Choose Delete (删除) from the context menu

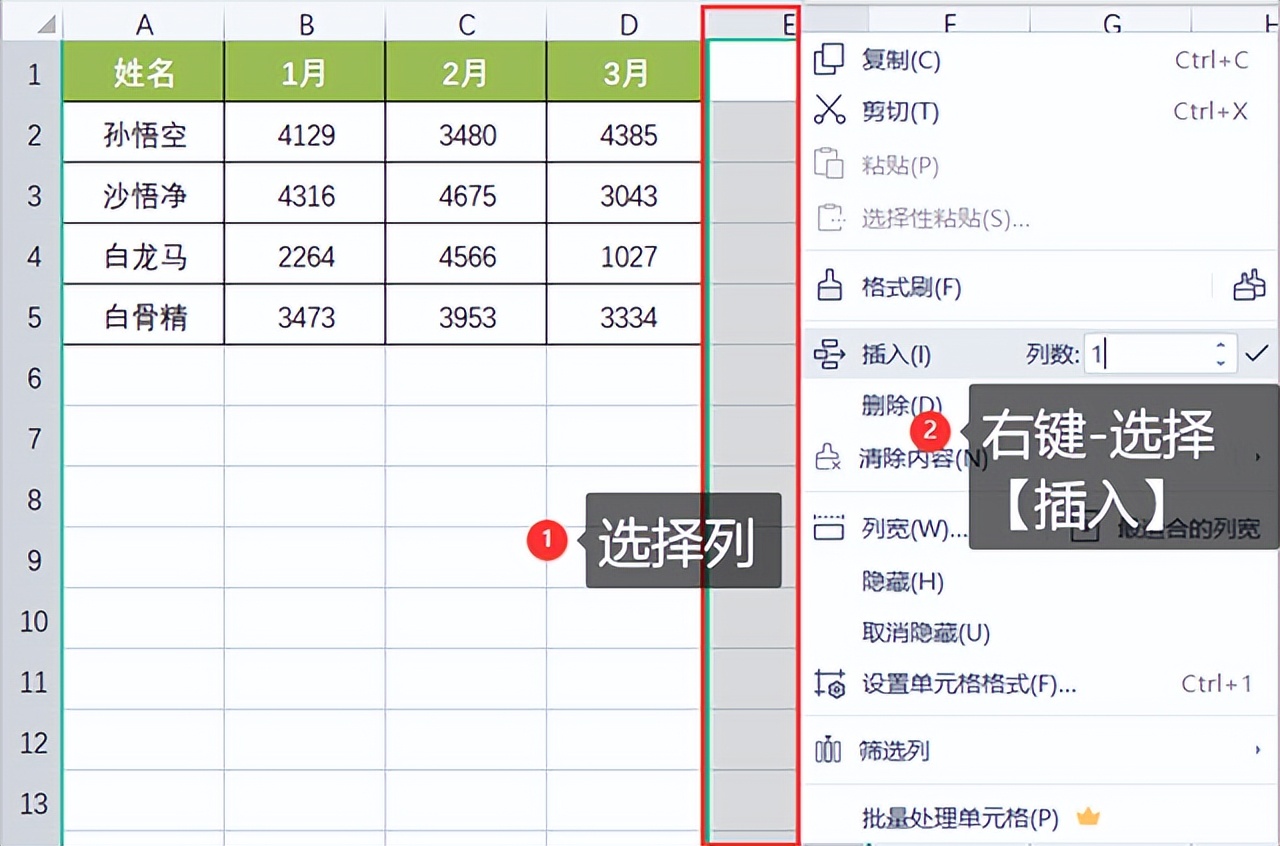(898, 403)
